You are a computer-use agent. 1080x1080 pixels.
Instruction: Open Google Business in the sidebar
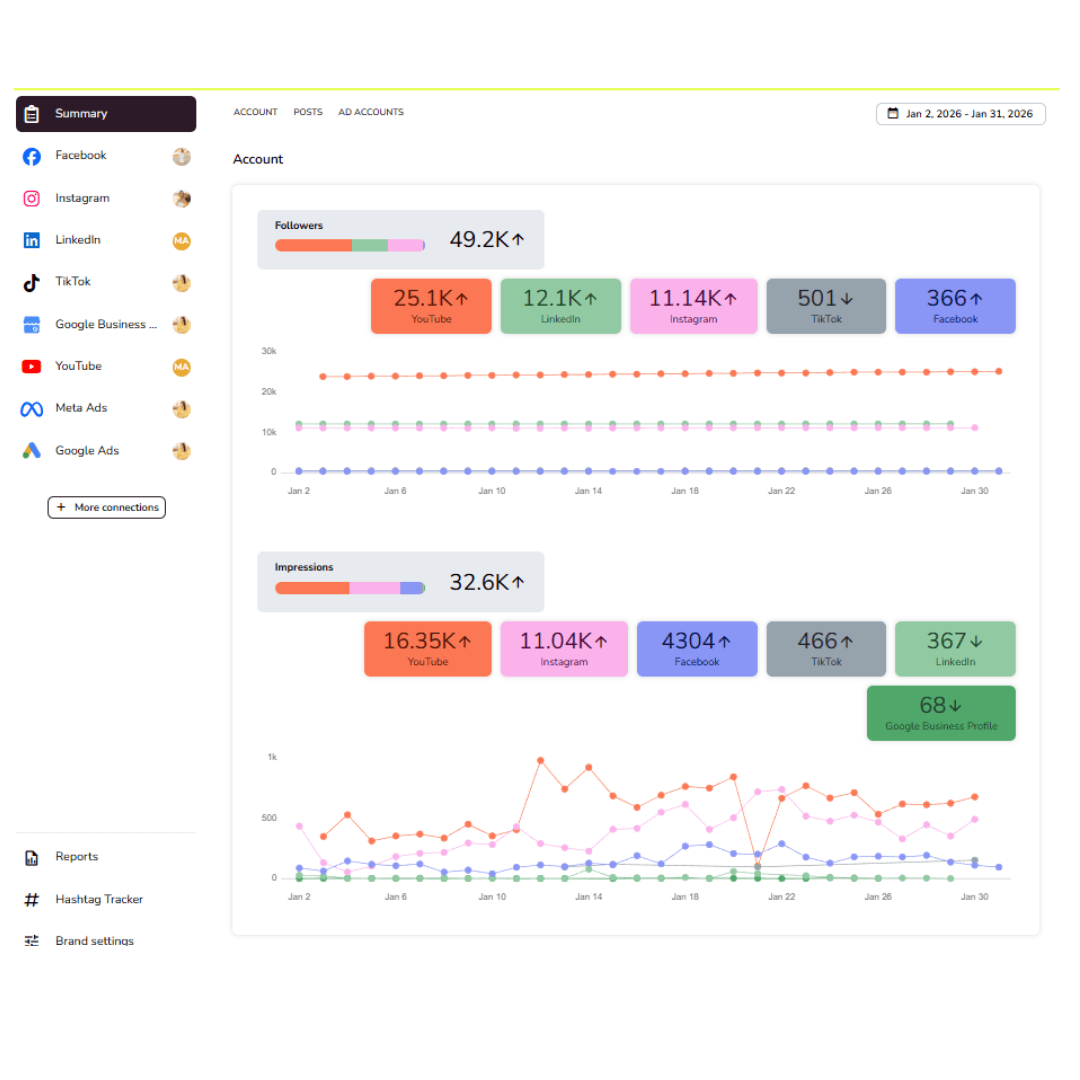tap(106, 325)
